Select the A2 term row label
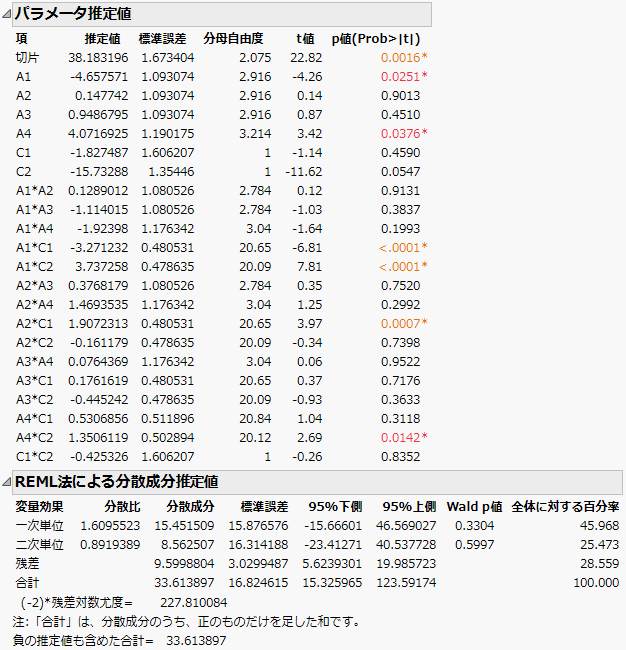 pos(24,96)
